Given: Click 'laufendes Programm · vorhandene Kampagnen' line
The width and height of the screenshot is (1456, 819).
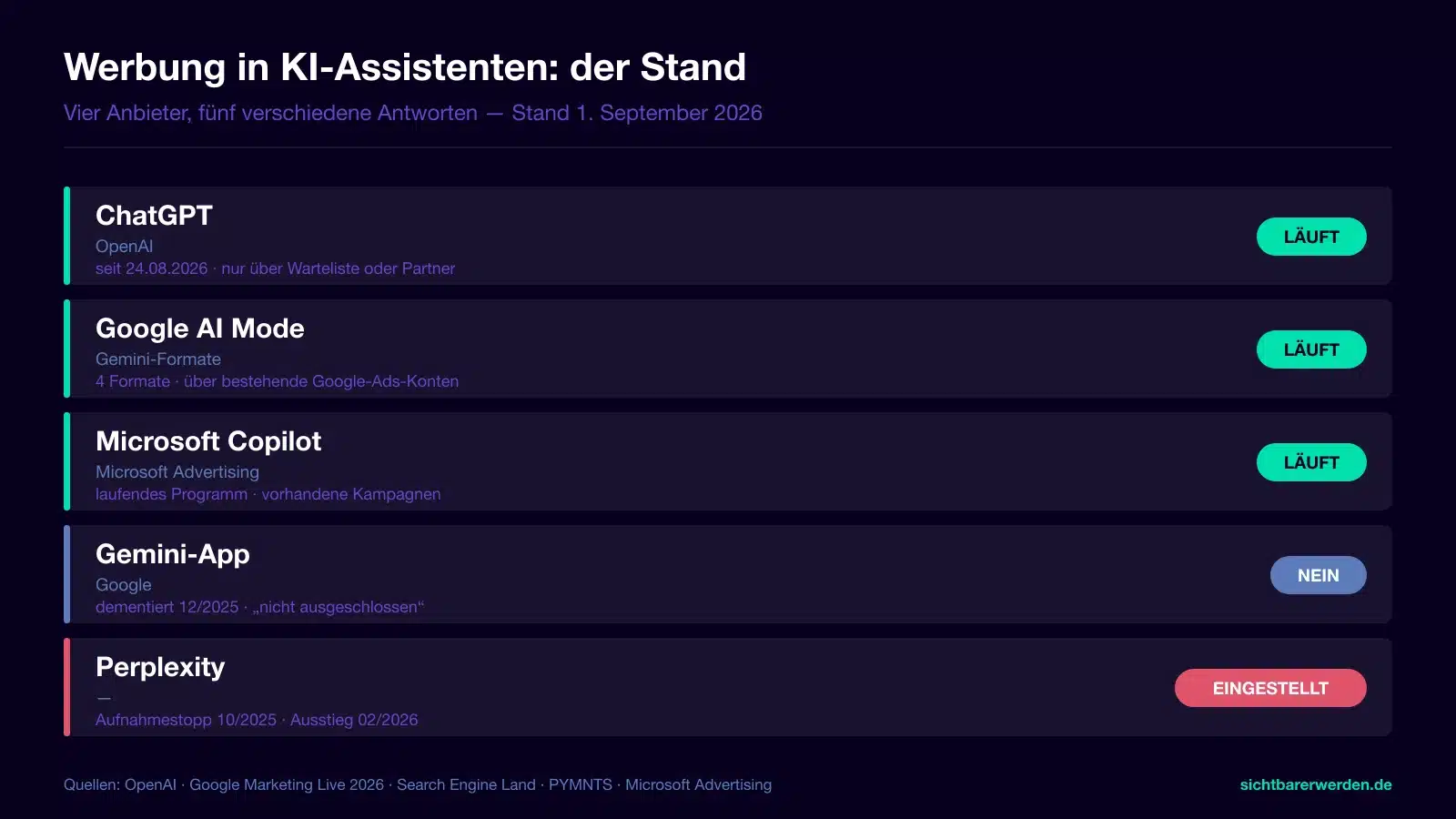Looking at the screenshot, I should click(268, 494).
